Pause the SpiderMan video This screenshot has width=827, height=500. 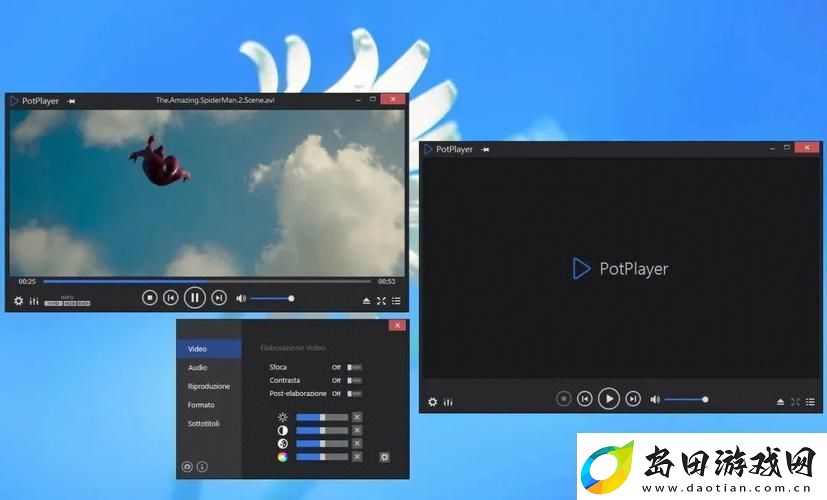click(x=195, y=298)
